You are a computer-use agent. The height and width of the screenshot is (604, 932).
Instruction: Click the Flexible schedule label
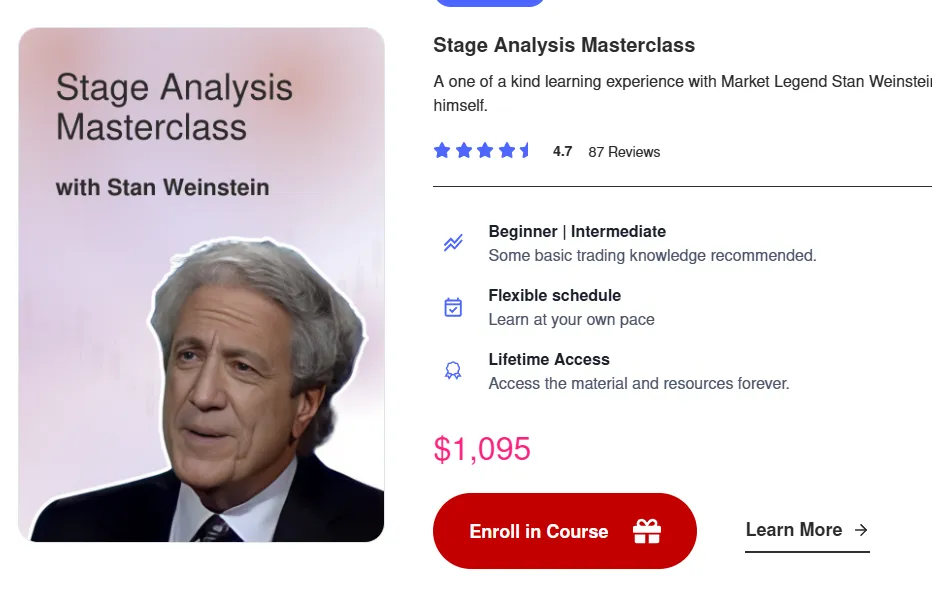coord(555,295)
